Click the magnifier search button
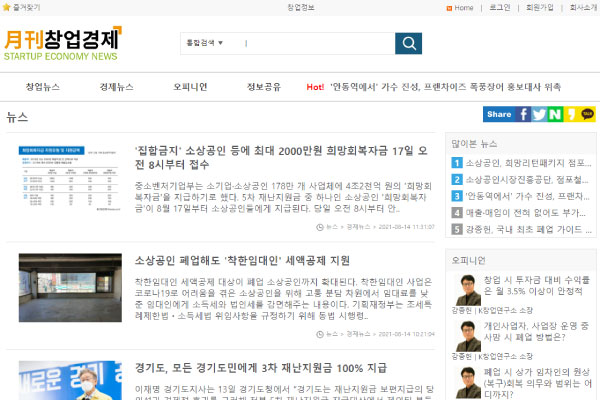Image resolution: width=600 pixels, height=400 pixels. click(x=408, y=44)
